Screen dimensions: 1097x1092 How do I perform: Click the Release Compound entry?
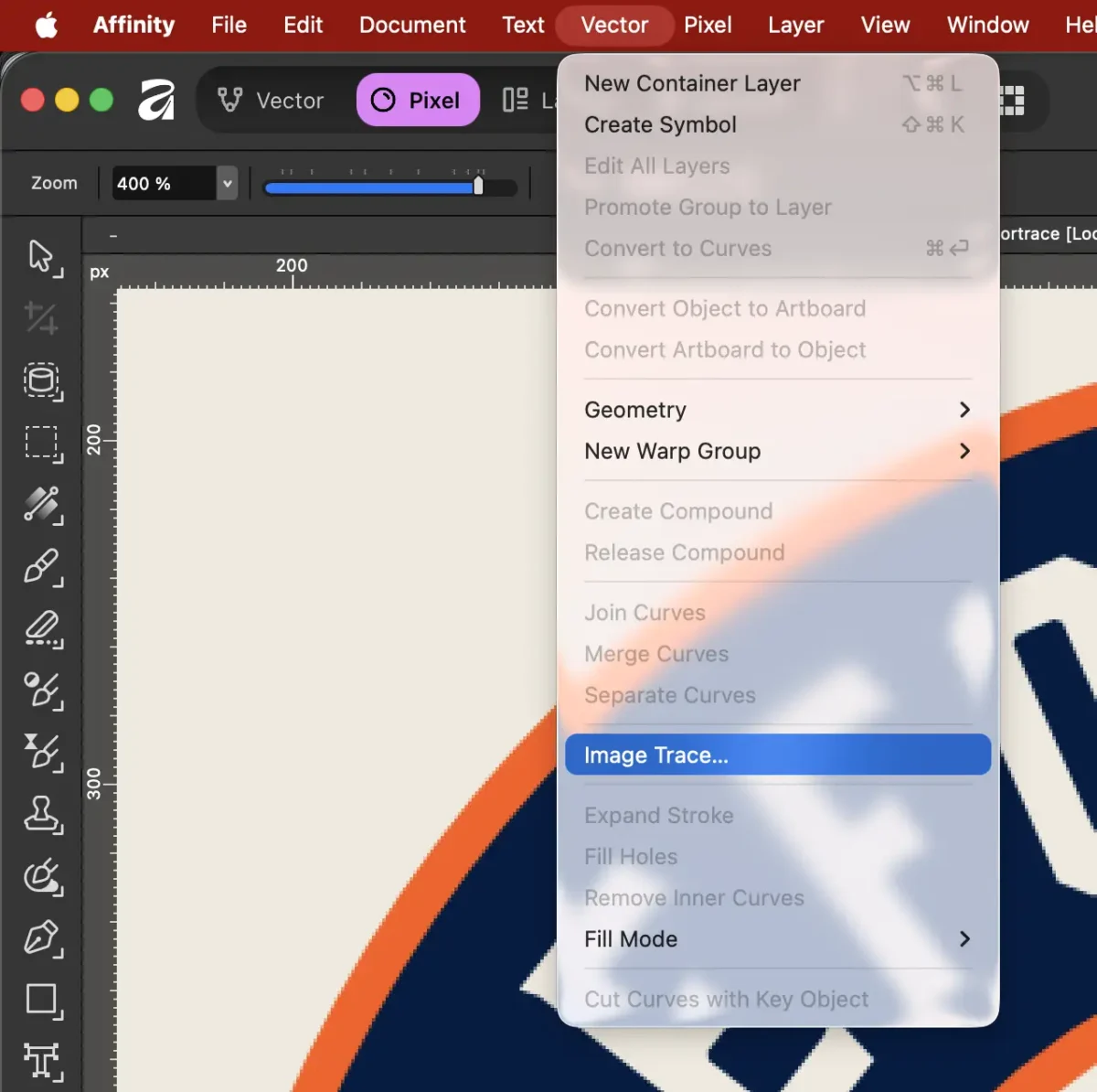[x=777, y=552]
